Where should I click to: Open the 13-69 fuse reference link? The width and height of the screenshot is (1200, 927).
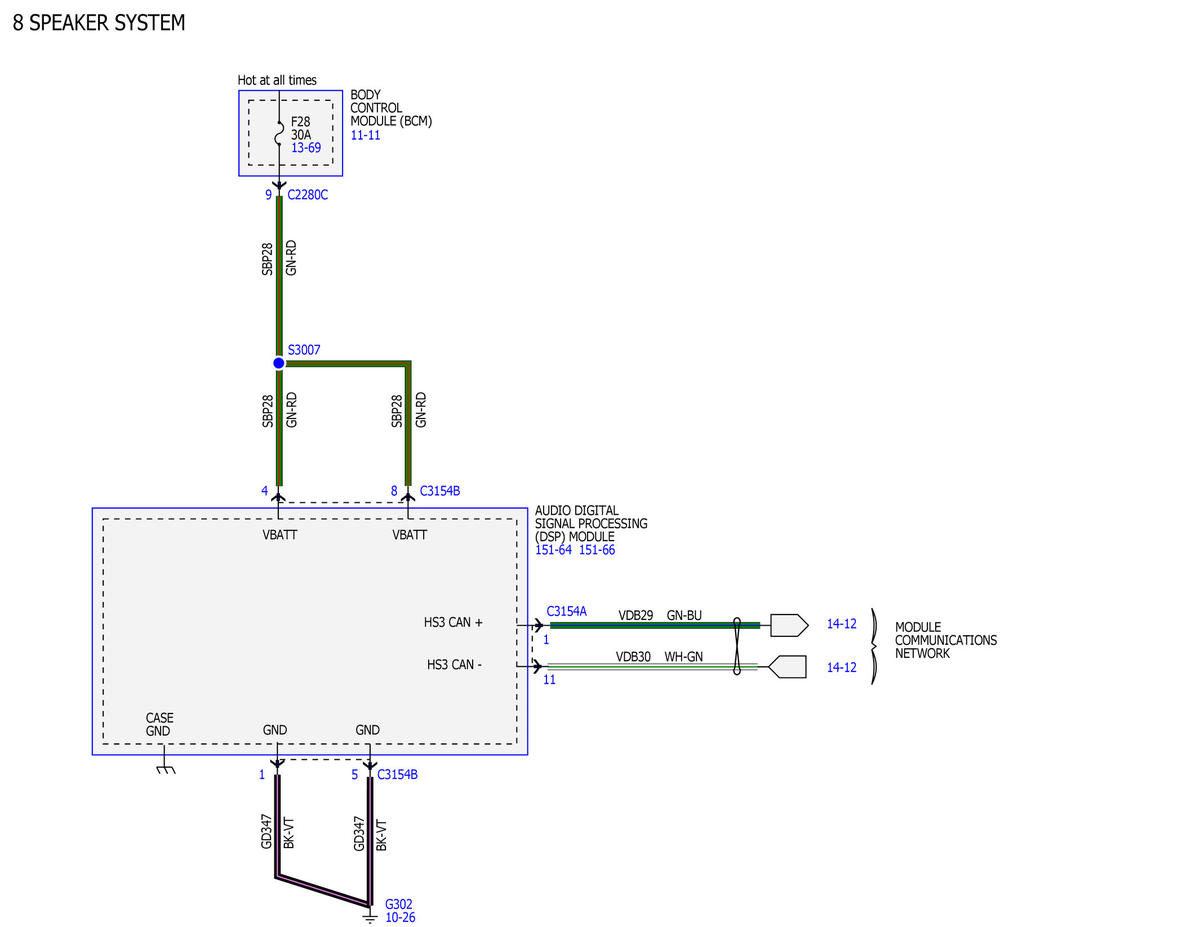306,147
